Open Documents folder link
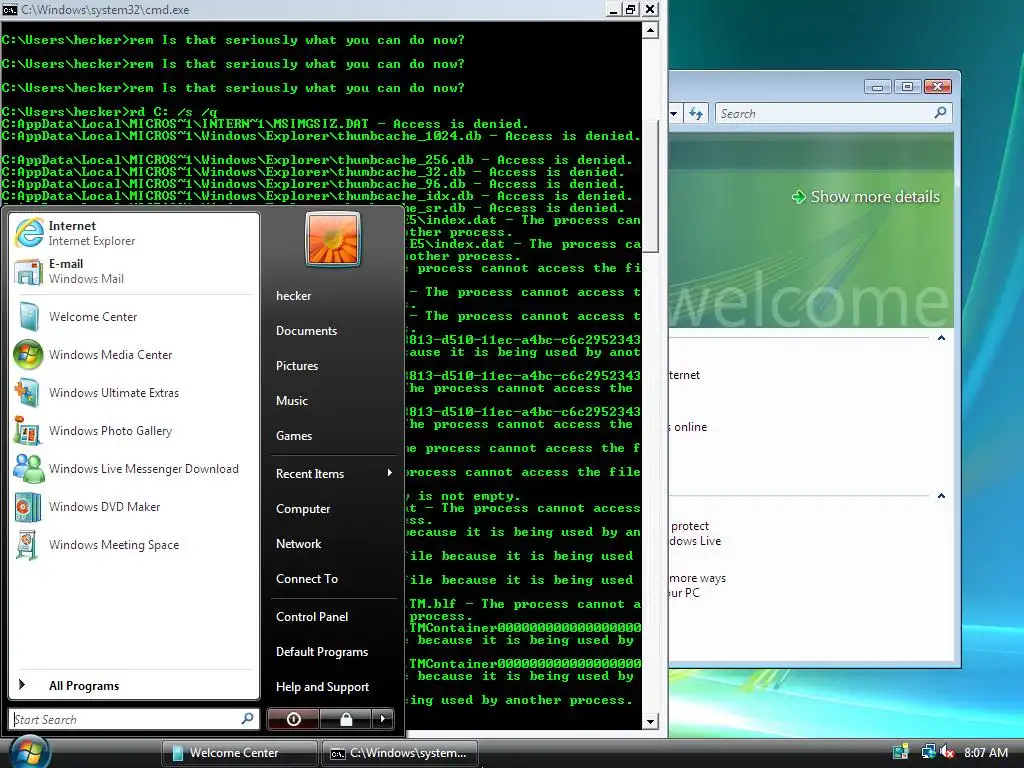Image resolution: width=1024 pixels, height=768 pixels. point(306,330)
